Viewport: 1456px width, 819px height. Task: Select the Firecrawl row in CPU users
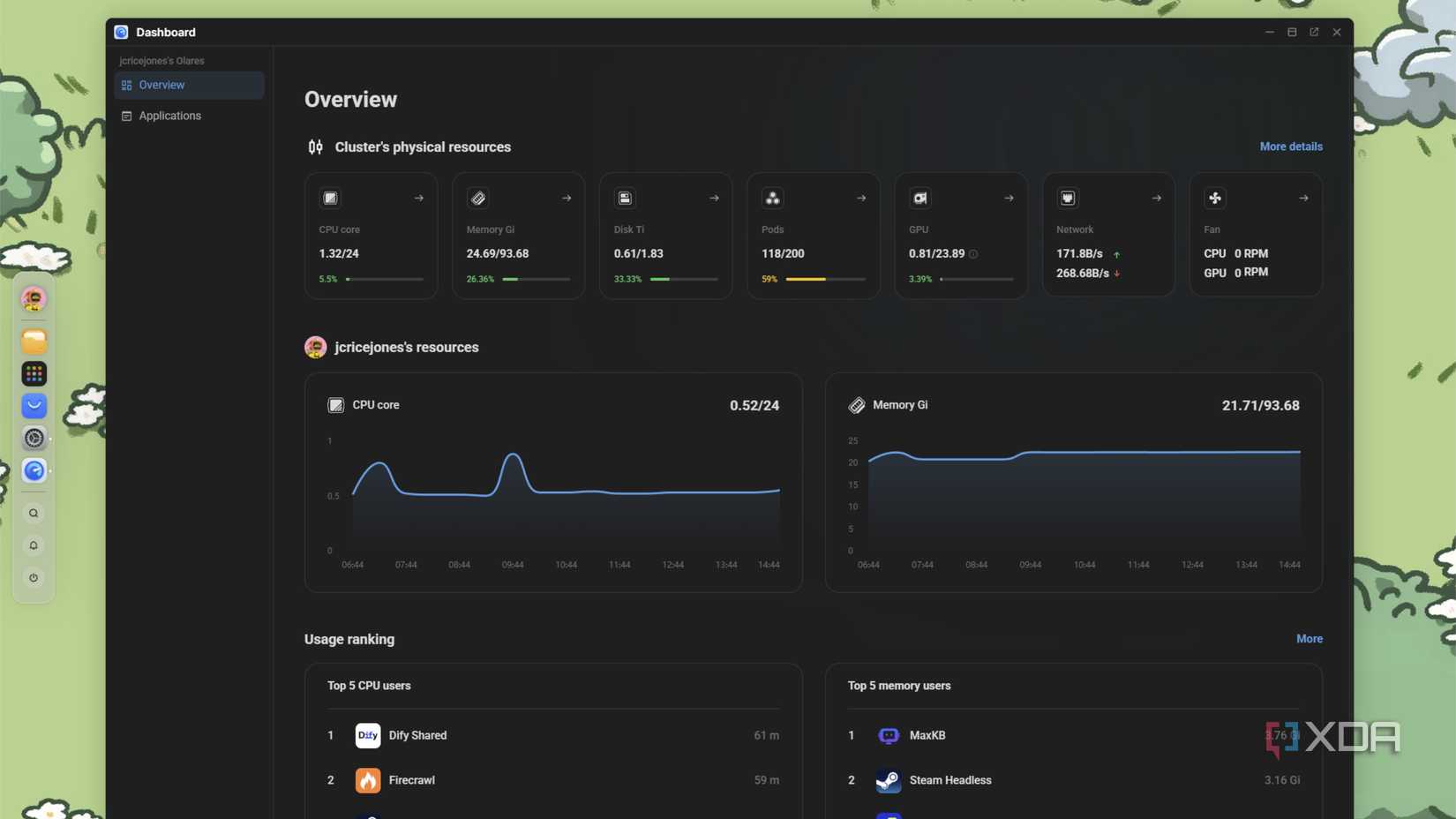[x=553, y=780]
